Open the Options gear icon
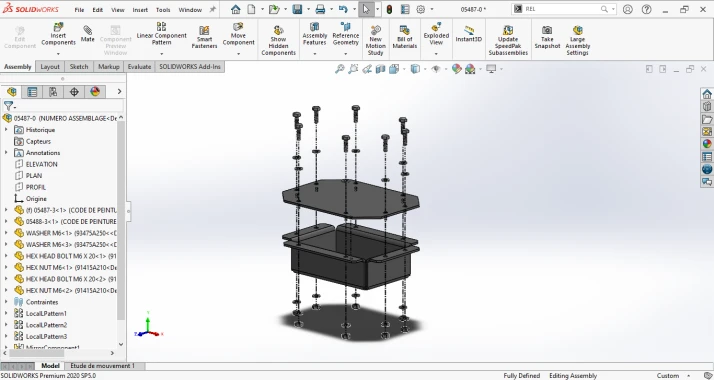The image size is (714, 380). (x=421, y=9)
